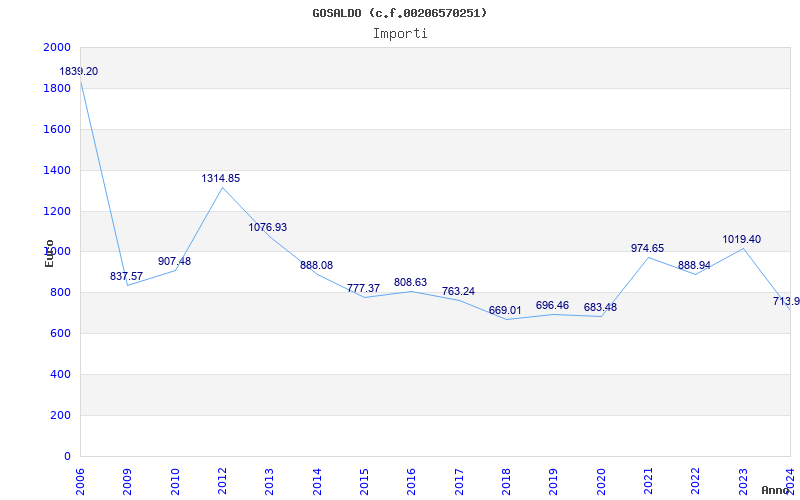Click the x-axis year 2006
The height and width of the screenshot is (500, 800).
[80, 482]
